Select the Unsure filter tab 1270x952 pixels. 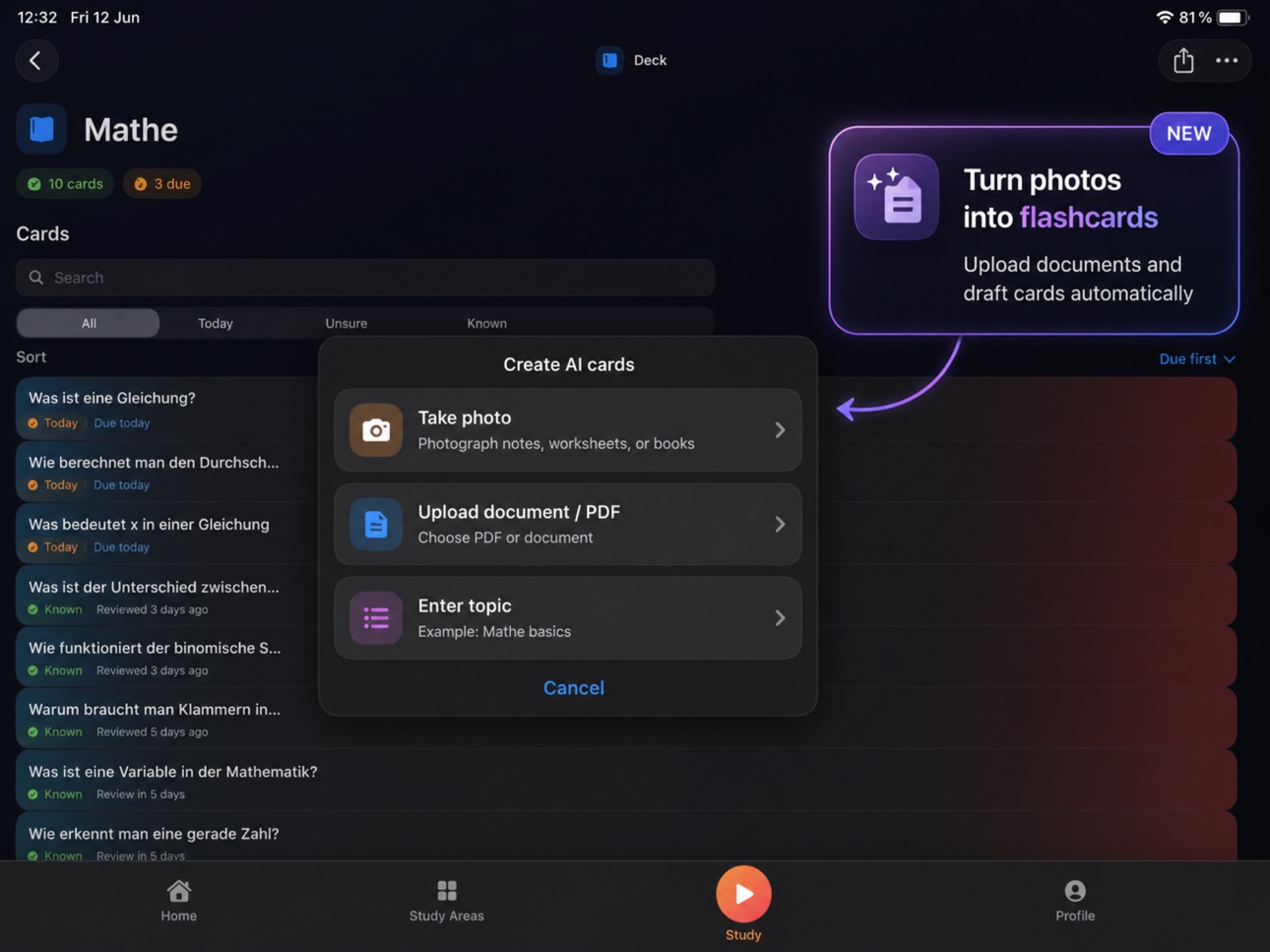(x=347, y=323)
